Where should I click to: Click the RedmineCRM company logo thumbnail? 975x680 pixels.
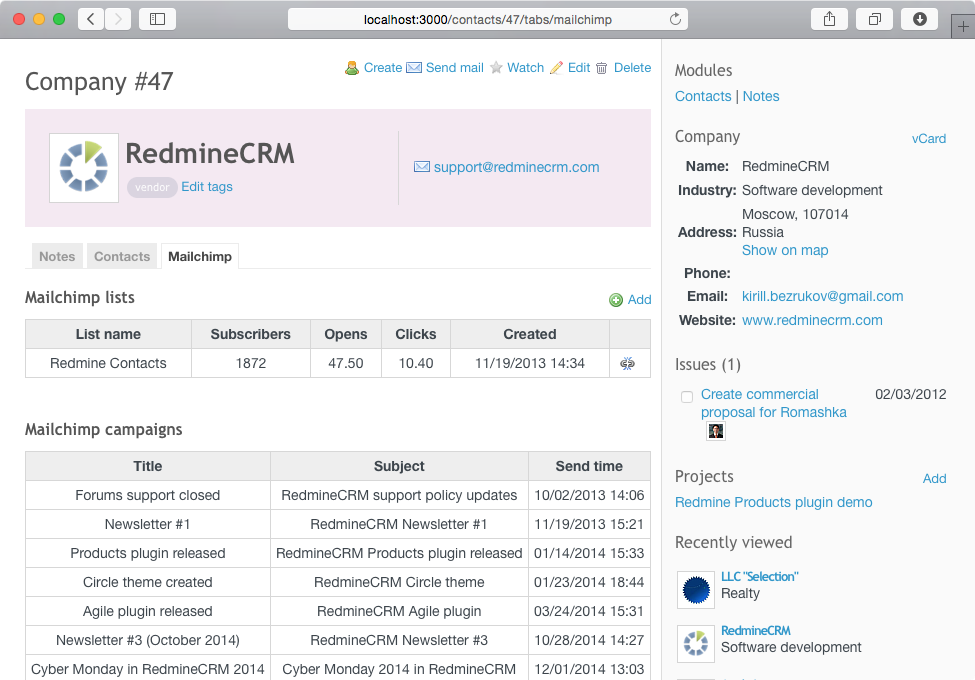pyautogui.click(x=84, y=168)
